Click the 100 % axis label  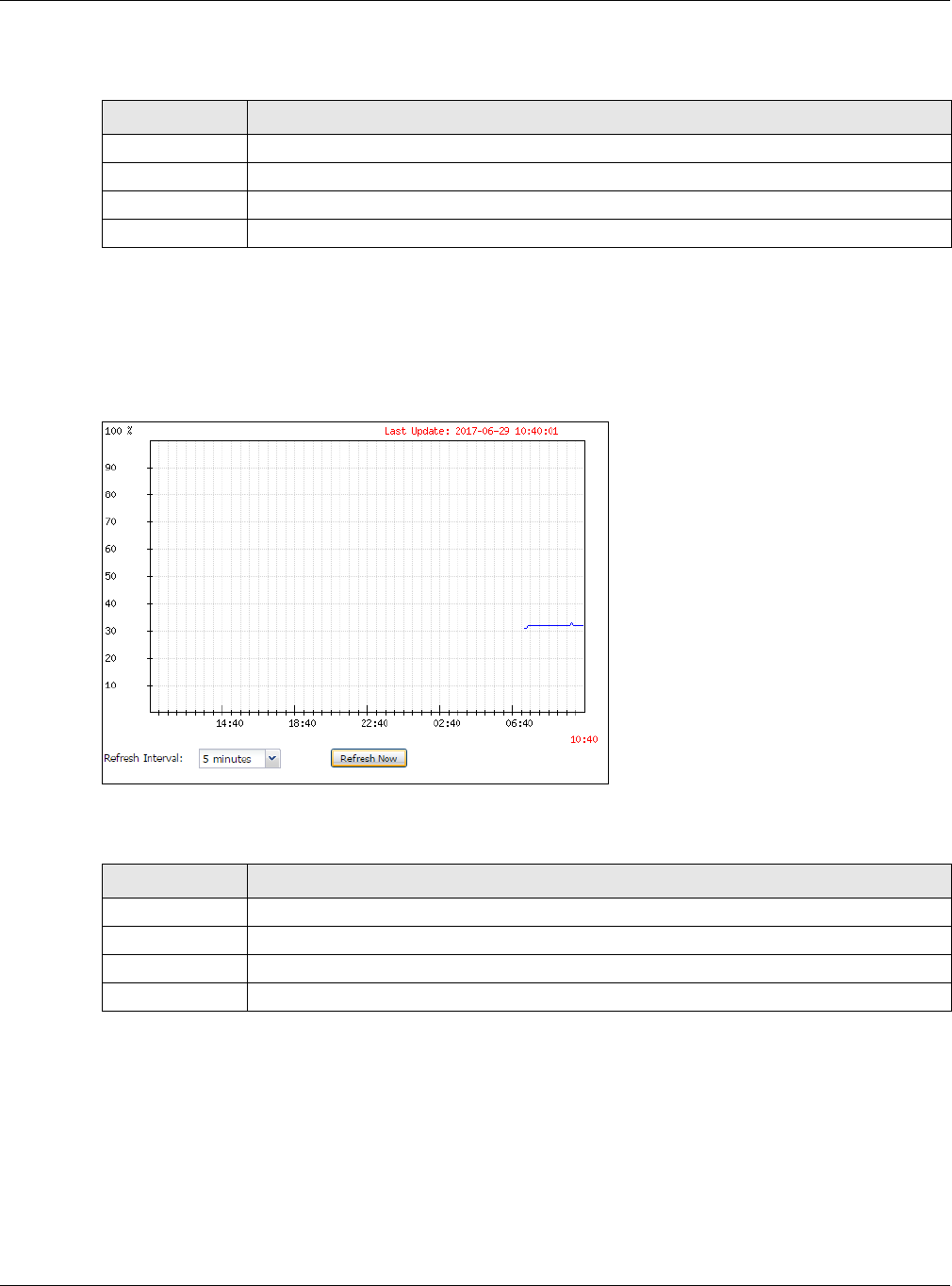click(119, 431)
